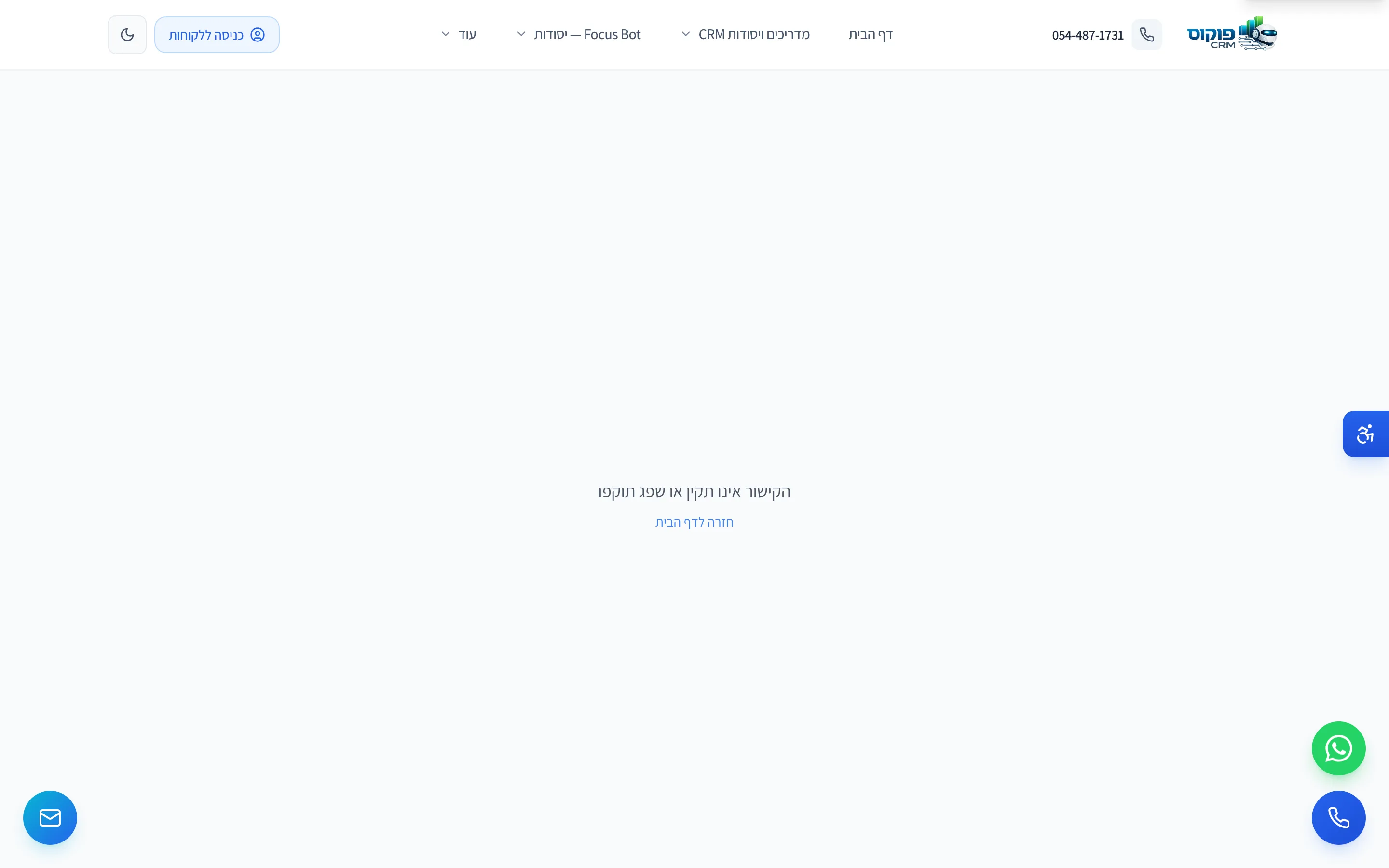Expand the מדריכים ויסודות CRM chevron
1389x868 pixels.
point(685,34)
